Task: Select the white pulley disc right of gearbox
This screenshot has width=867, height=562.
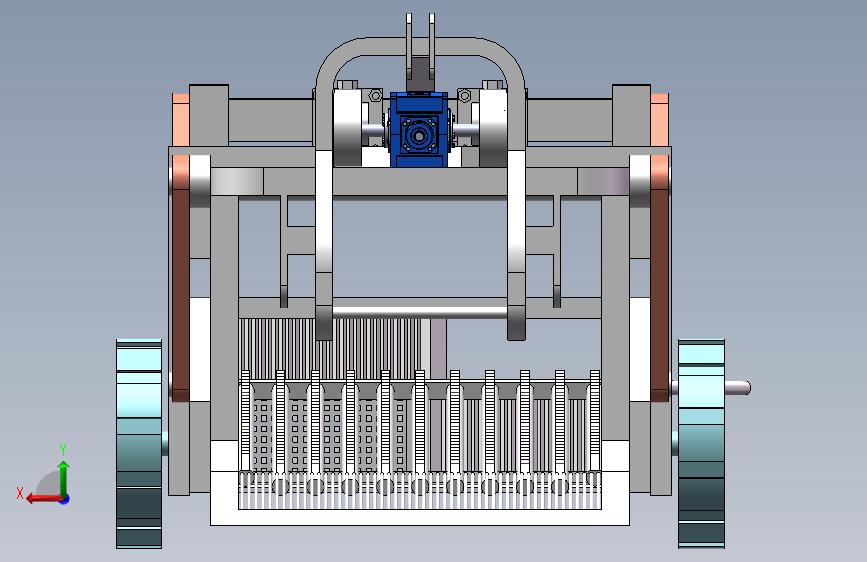Action: click(493, 128)
